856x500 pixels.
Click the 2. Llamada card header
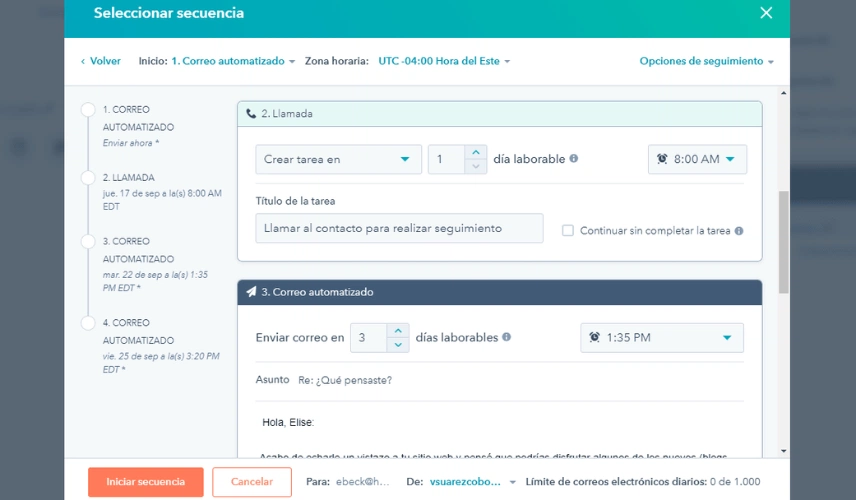point(500,114)
